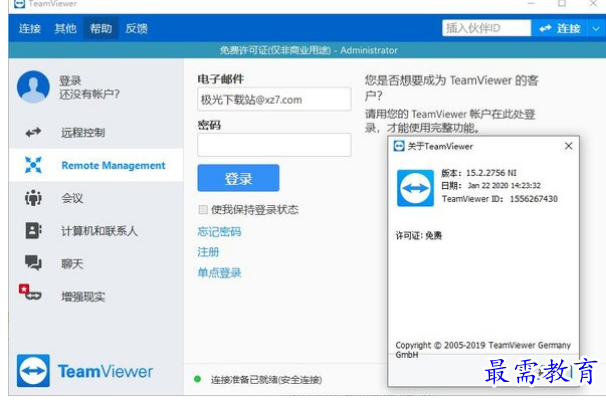Open the 远程控制 sidebar section
This screenshot has width=606, height=403.
pos(96,132)
